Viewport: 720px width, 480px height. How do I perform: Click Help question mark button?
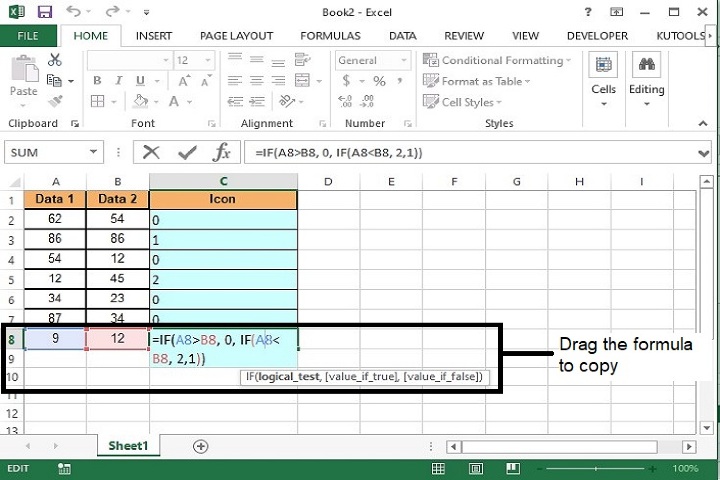click(588, 12)
